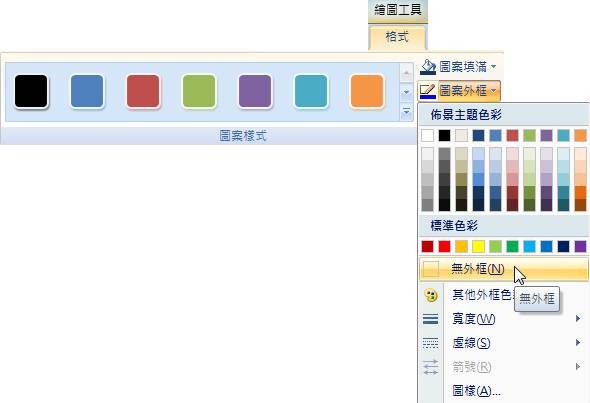The width and height of the screenshot is (590, 403).
Task: Open the 圖案填滿 dropdown arrow
Action: [x=493, y=67]
